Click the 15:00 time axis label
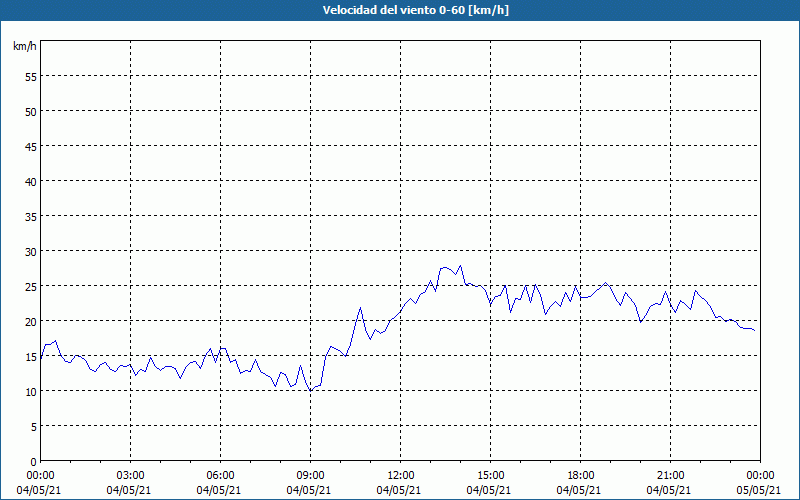Viewport: 800px width, 500px height. (x=490, y=476)
